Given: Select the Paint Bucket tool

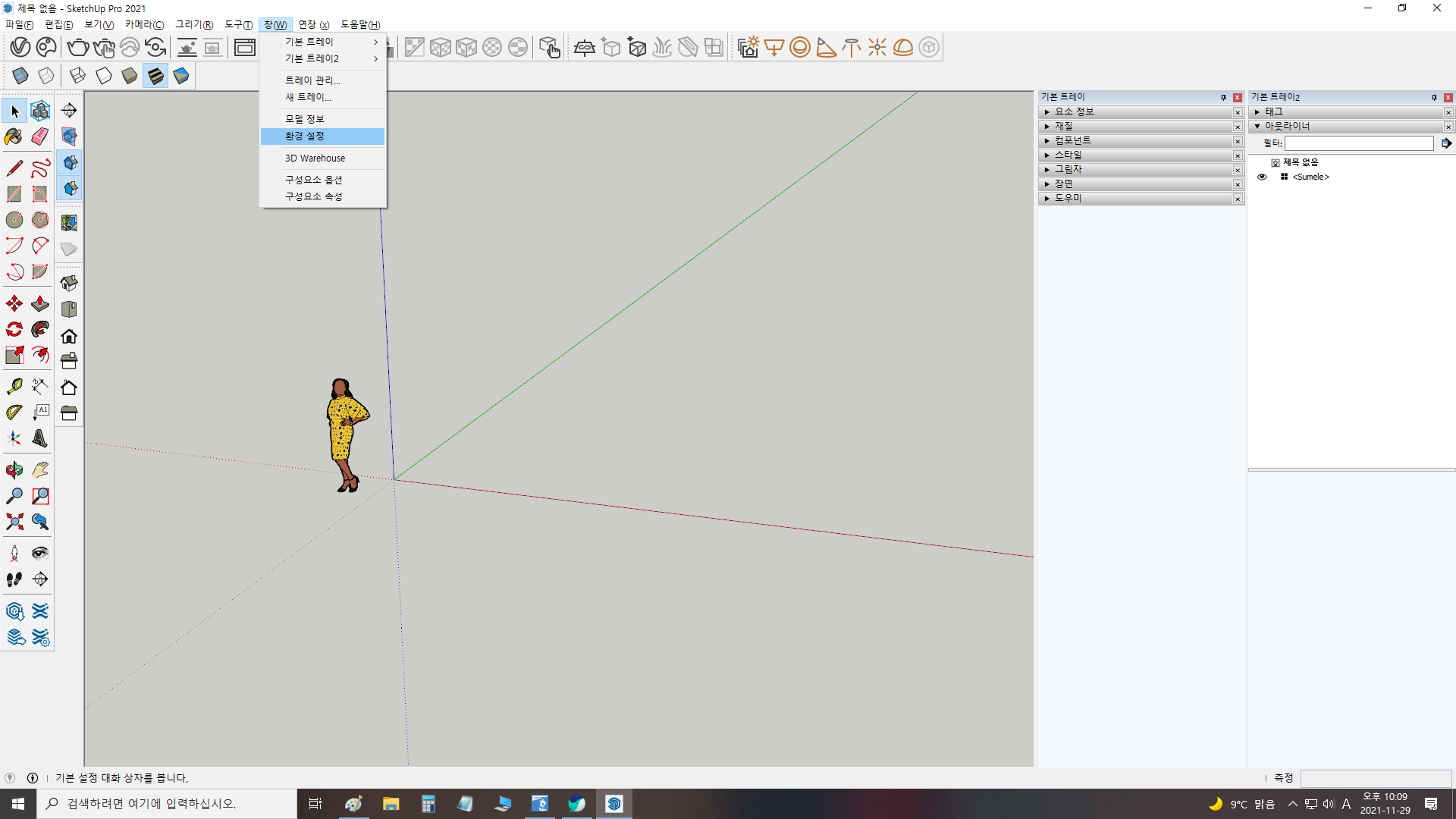Looking at the screenshot, I should [14, 136].
